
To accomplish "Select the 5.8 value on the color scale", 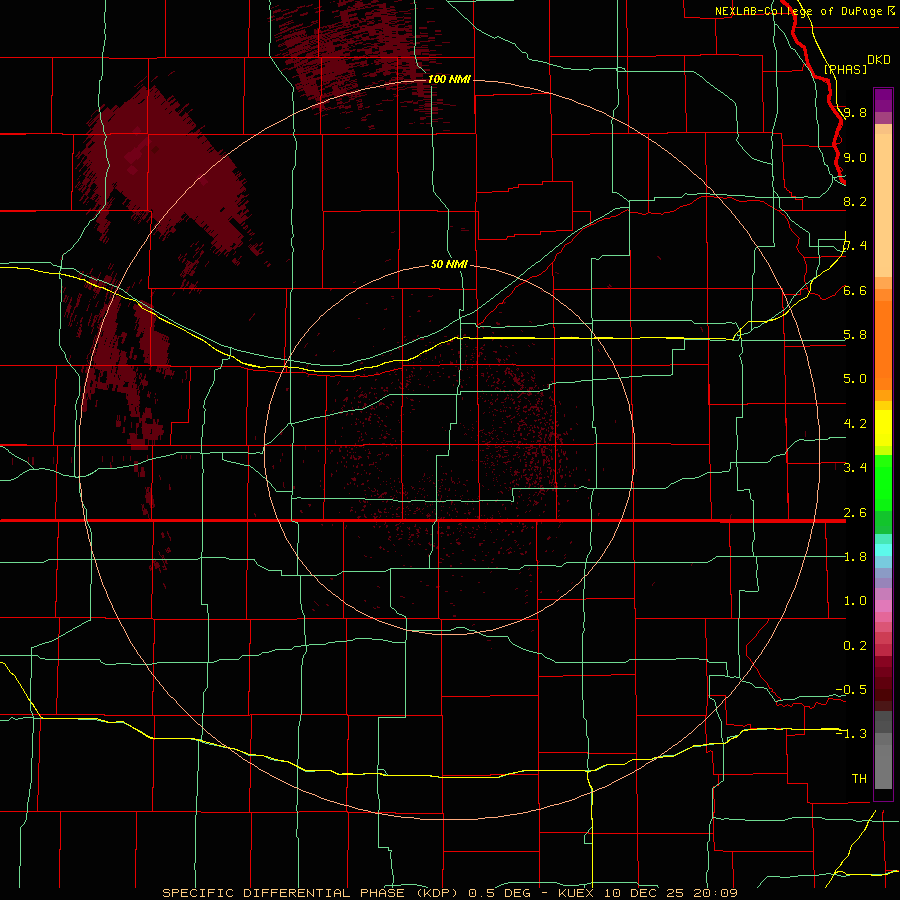I will click(x=855, y=335).
